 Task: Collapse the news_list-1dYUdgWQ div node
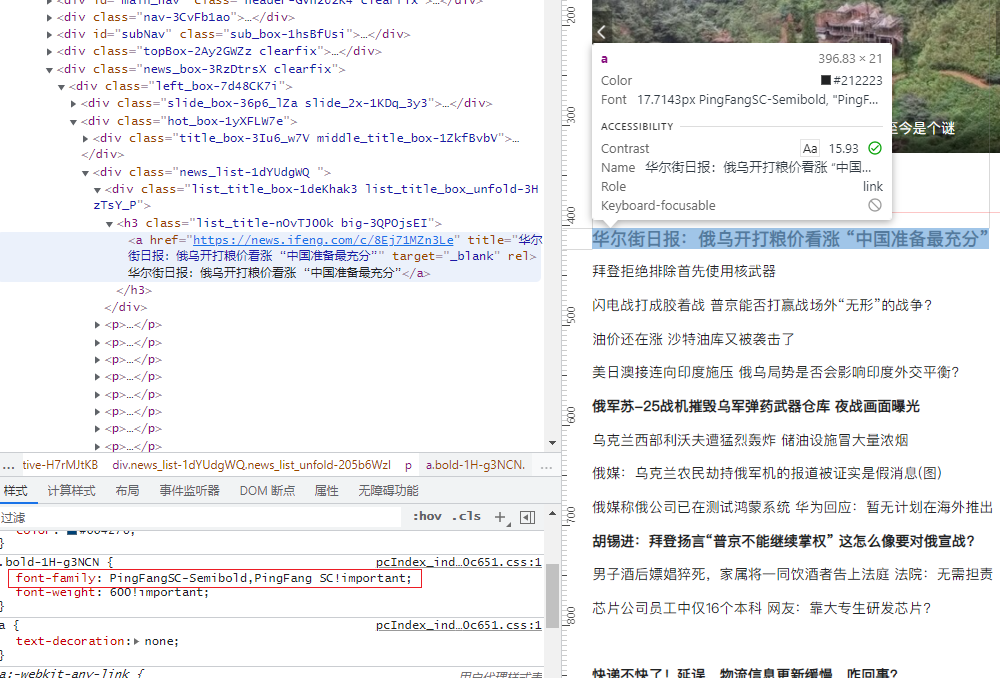85,173
